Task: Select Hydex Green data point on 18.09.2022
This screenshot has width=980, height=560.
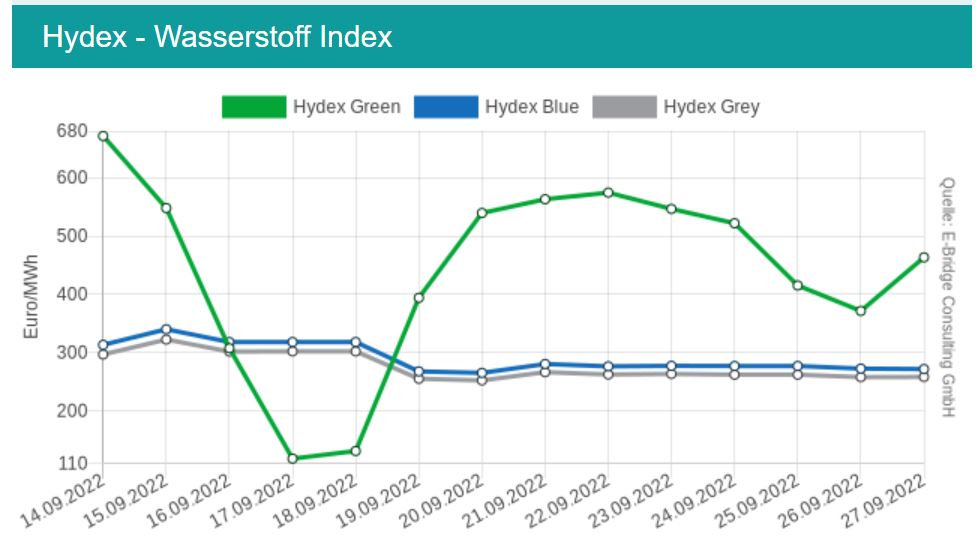Action: [x=356, y=451]
